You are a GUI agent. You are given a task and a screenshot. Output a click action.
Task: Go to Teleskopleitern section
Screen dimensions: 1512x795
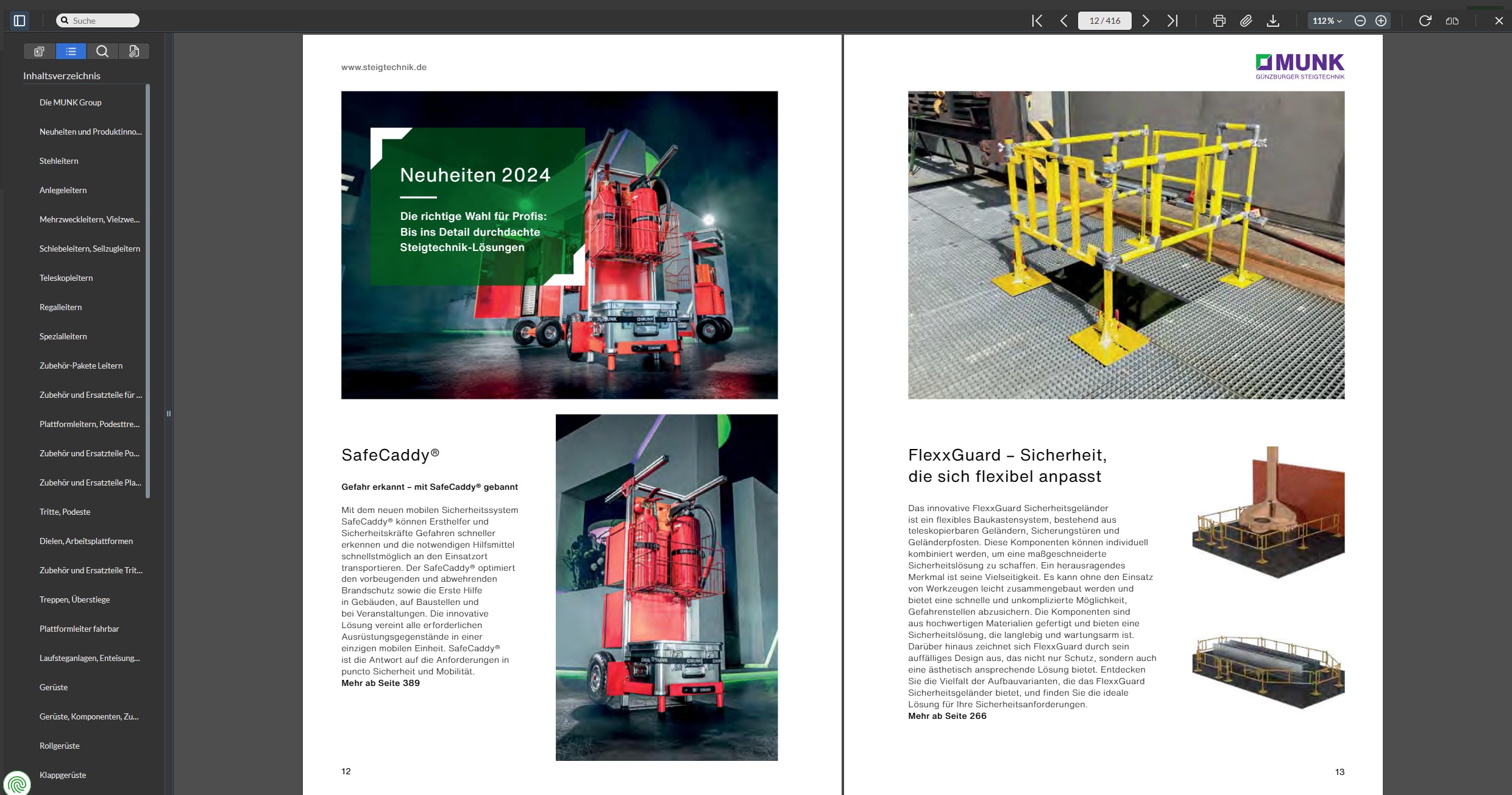coord(66,278)
